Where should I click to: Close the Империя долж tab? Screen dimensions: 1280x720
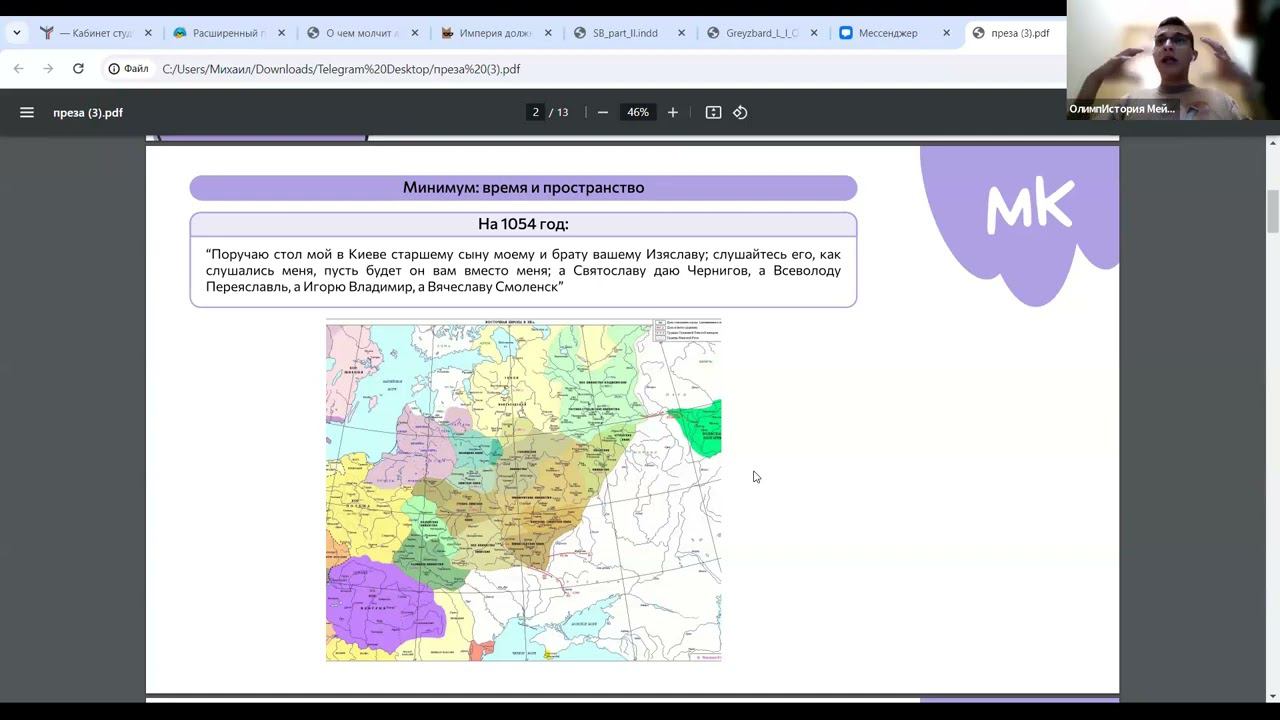pos(548,33)
